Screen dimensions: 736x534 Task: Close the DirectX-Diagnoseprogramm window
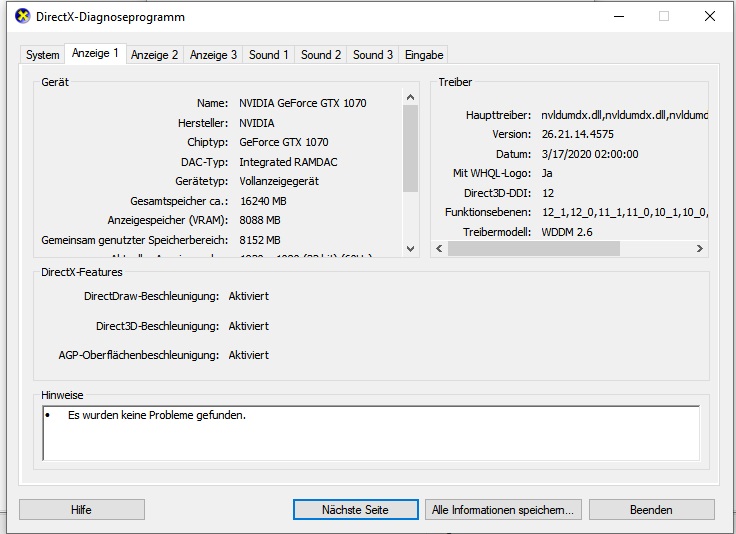coord(710,16)
